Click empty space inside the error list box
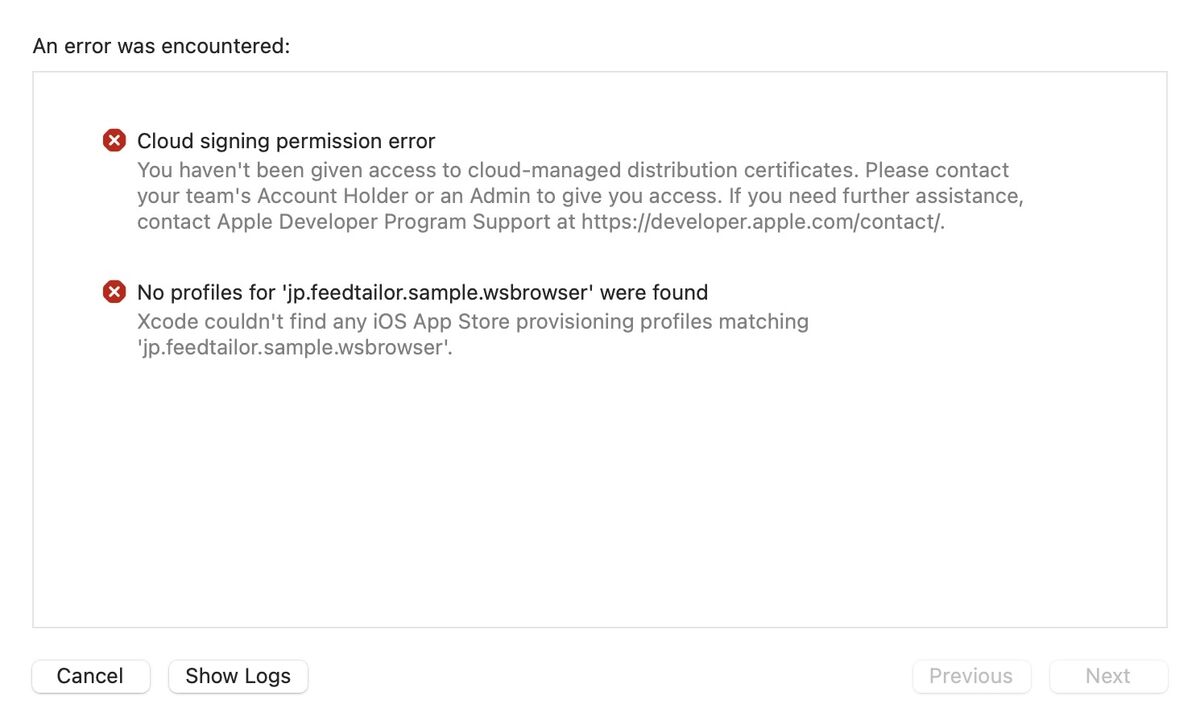1200x725 pixels. point(600,490)
